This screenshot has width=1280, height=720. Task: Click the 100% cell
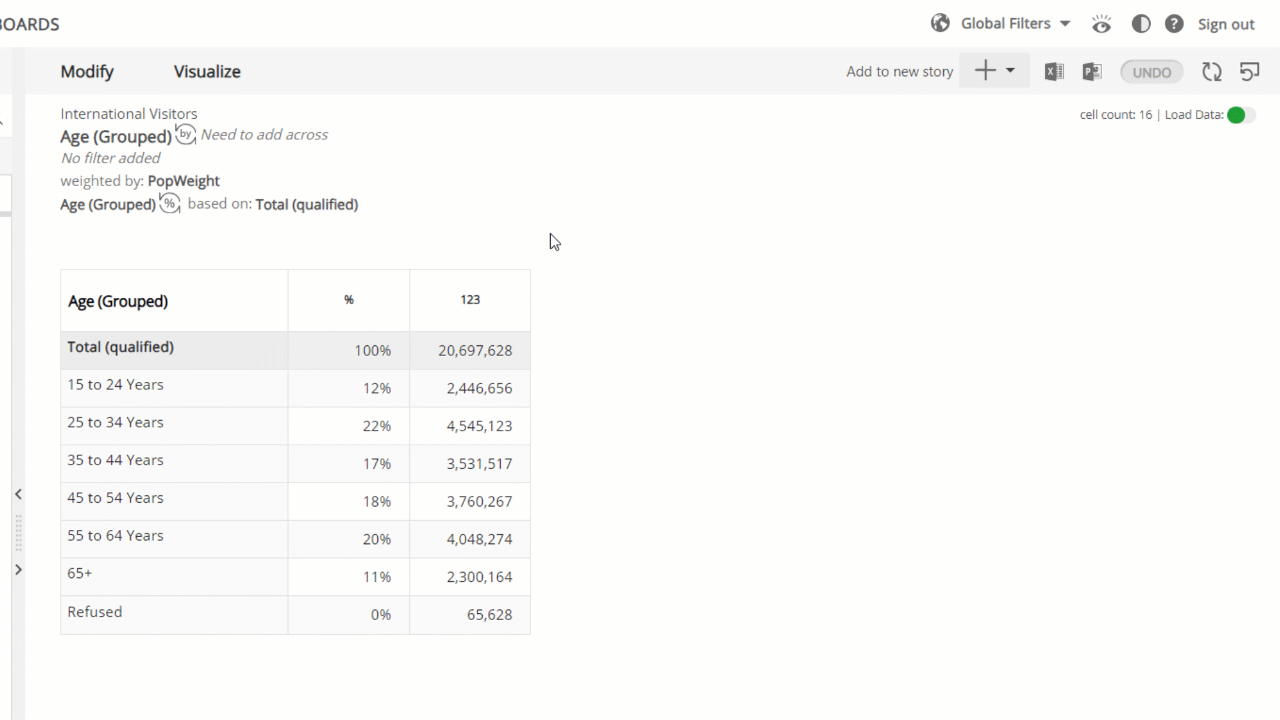tap(349, 351)
